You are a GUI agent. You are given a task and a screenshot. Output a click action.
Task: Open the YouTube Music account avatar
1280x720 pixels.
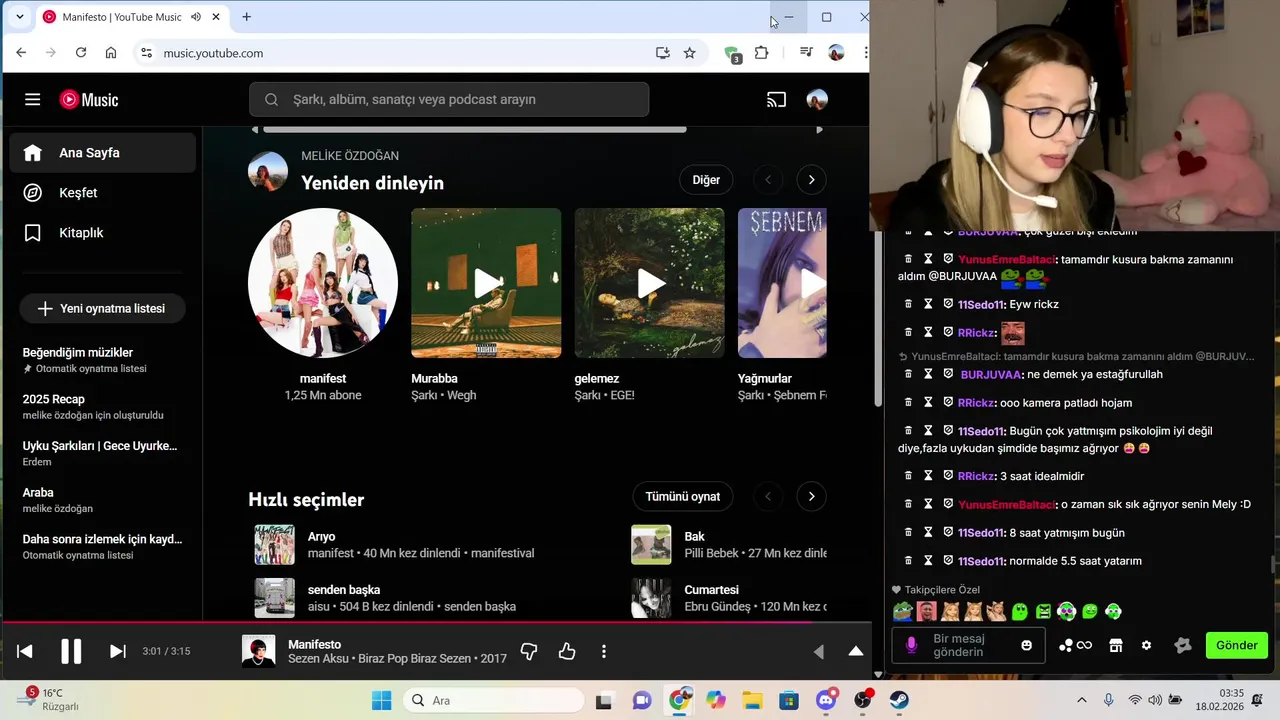pyautogui.click(x=817, y=99)
